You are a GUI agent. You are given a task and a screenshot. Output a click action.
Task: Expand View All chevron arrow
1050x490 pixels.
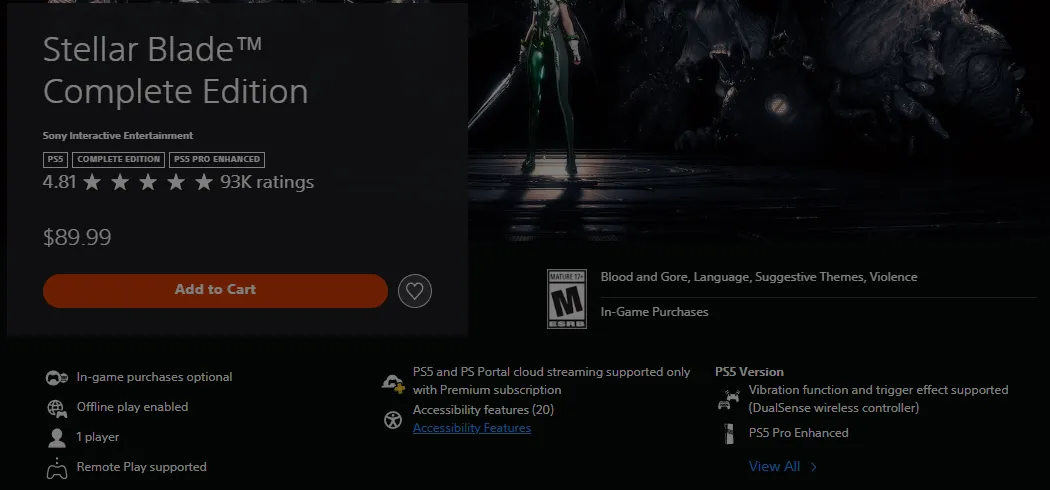[x=814, y=467]
